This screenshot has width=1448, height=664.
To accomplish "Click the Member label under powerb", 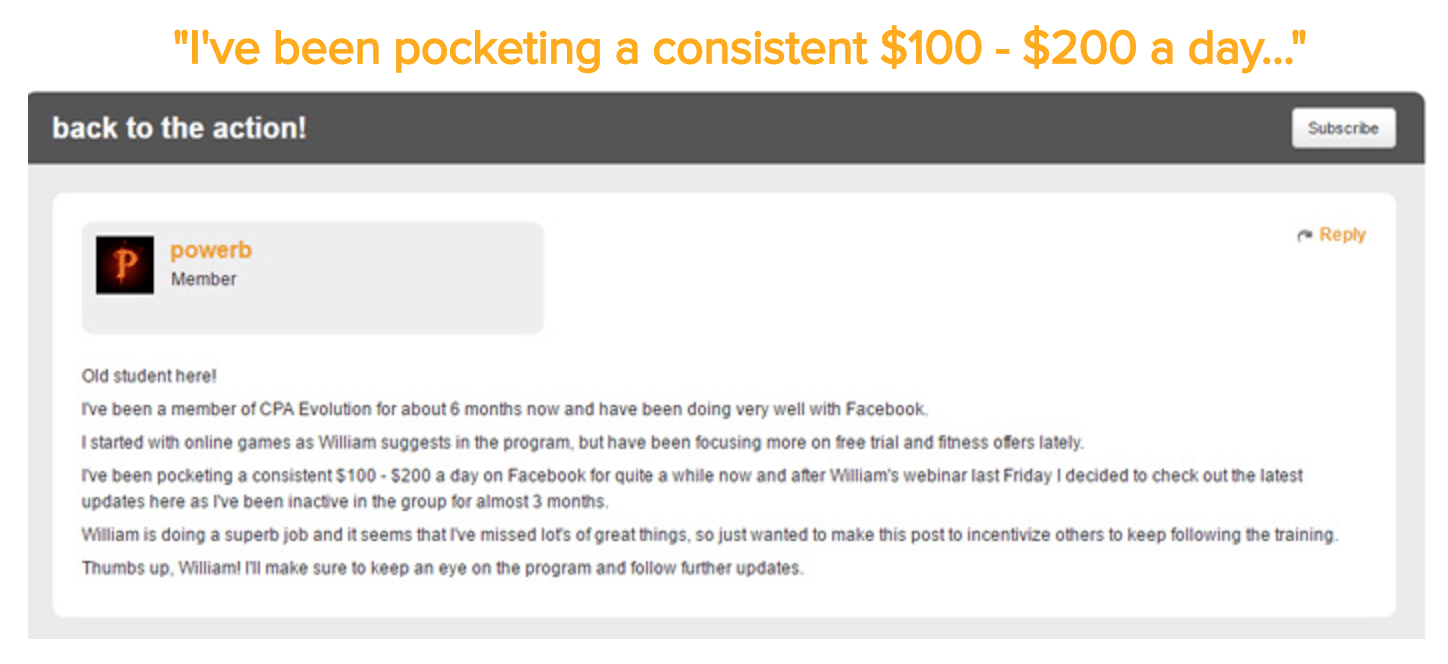I will tap(203, 280).
